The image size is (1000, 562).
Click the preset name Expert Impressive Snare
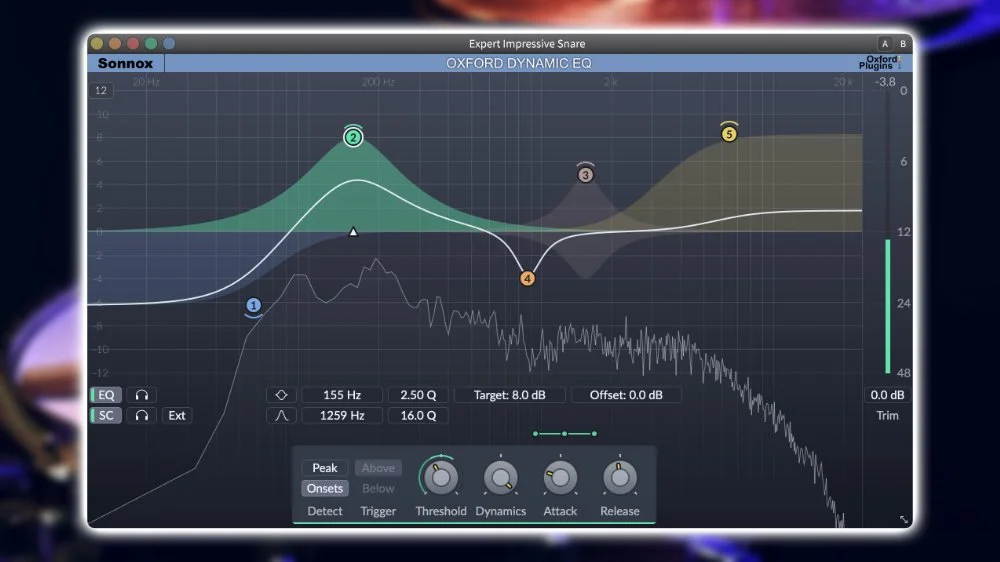pyautogui.click(x=527, y=43)
